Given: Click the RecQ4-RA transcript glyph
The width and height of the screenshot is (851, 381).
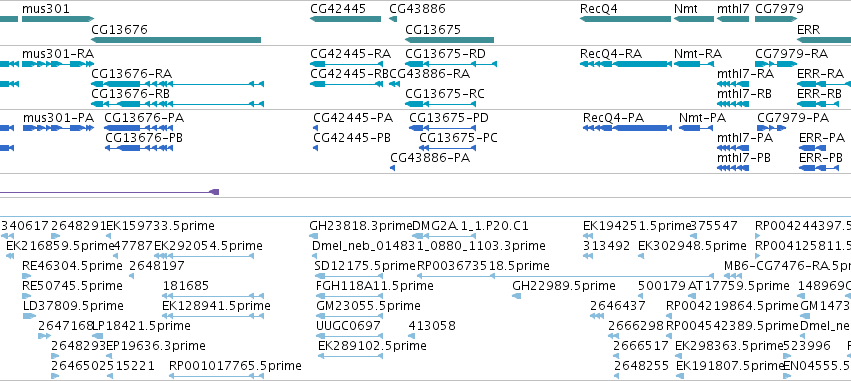Looking at the screenshot, I should pyautogui.click(x=625, y=64).
